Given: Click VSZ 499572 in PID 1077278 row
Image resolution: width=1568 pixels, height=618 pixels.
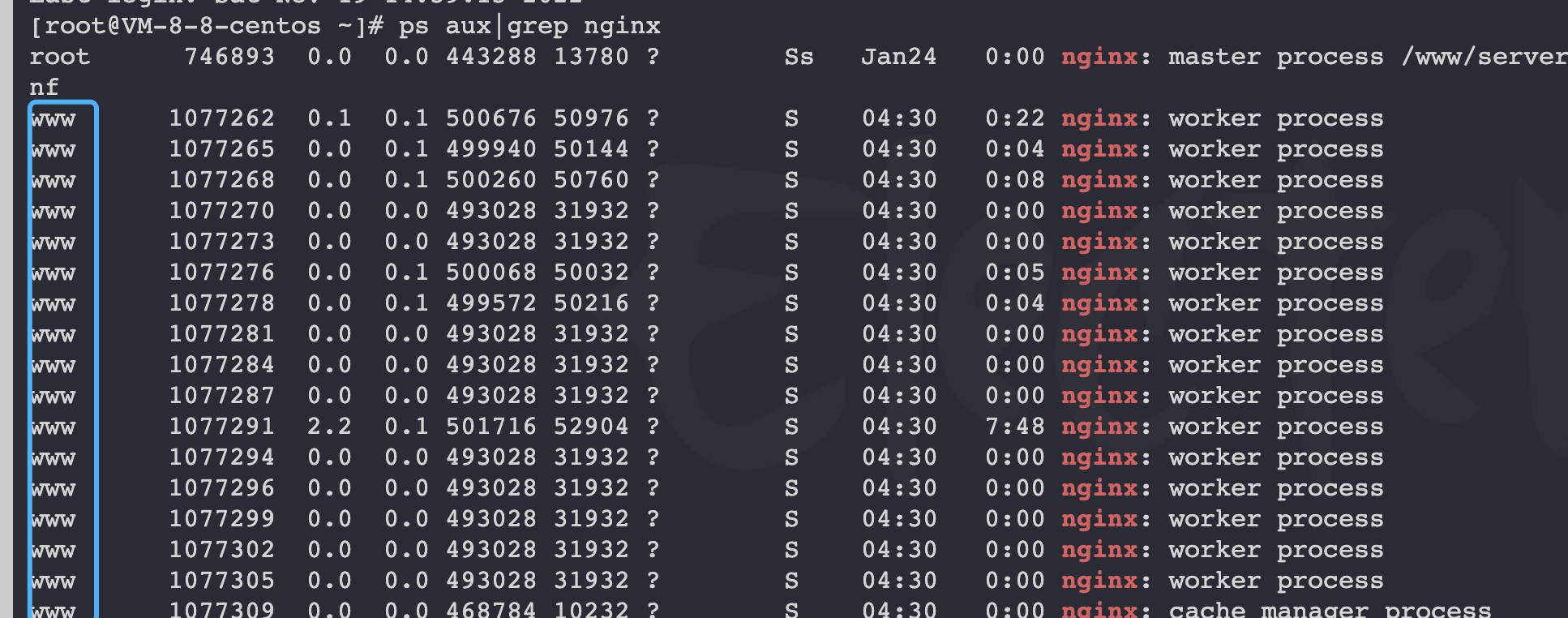Looking at the screenshot, I should point(491,303).
